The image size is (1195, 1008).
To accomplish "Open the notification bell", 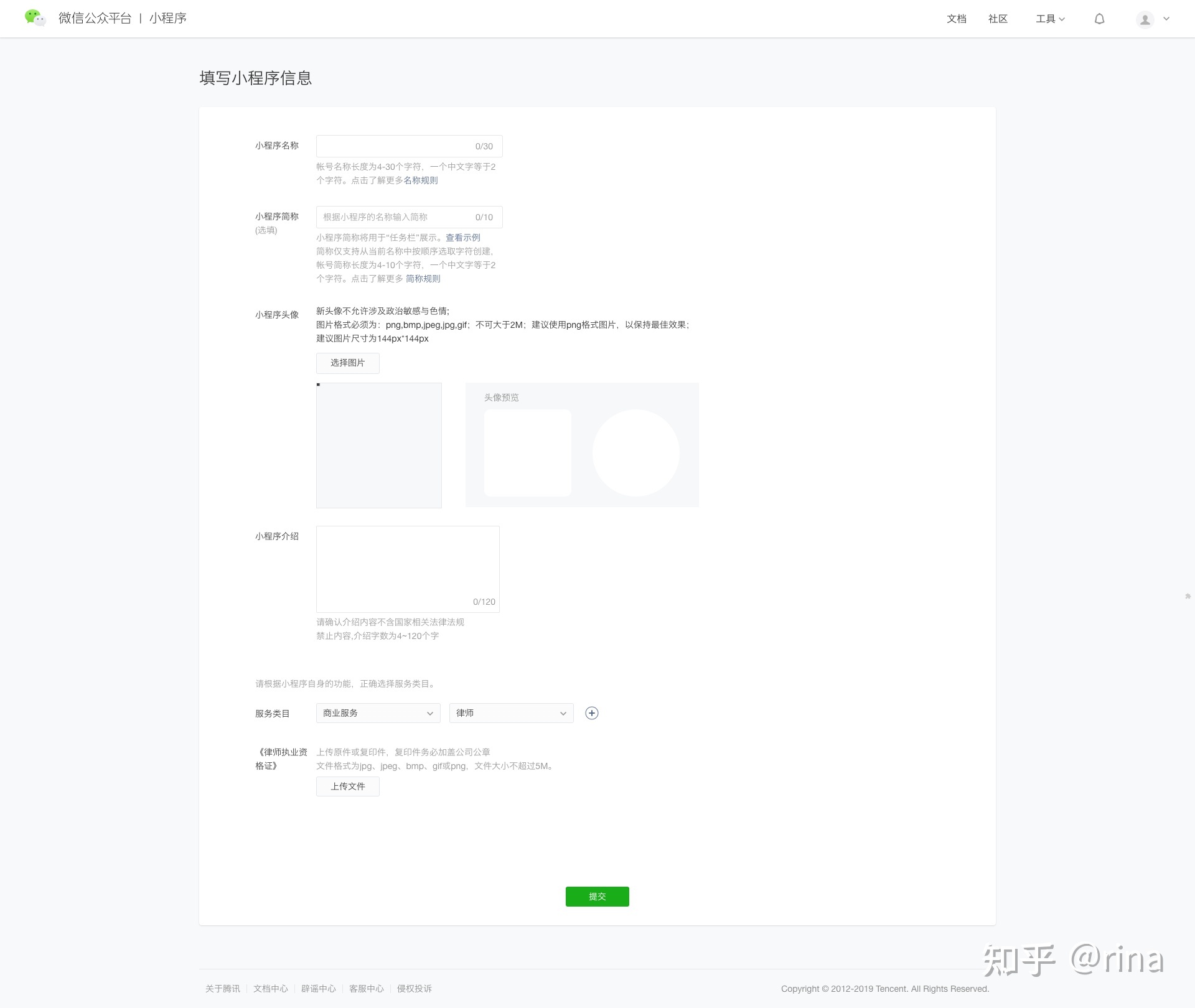I will point(1099,19).
